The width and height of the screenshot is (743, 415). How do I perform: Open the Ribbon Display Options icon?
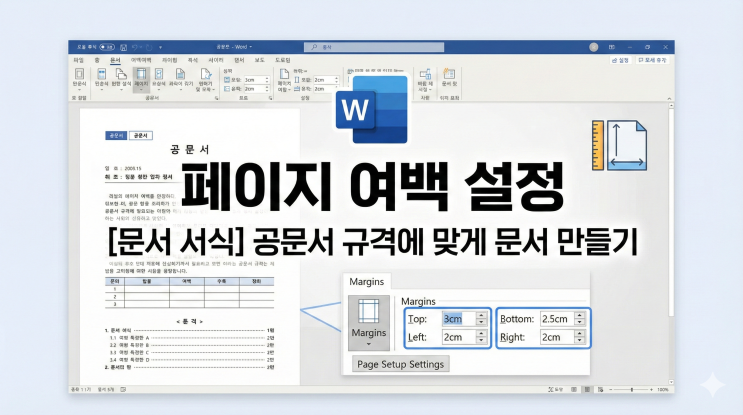(612, 47)
